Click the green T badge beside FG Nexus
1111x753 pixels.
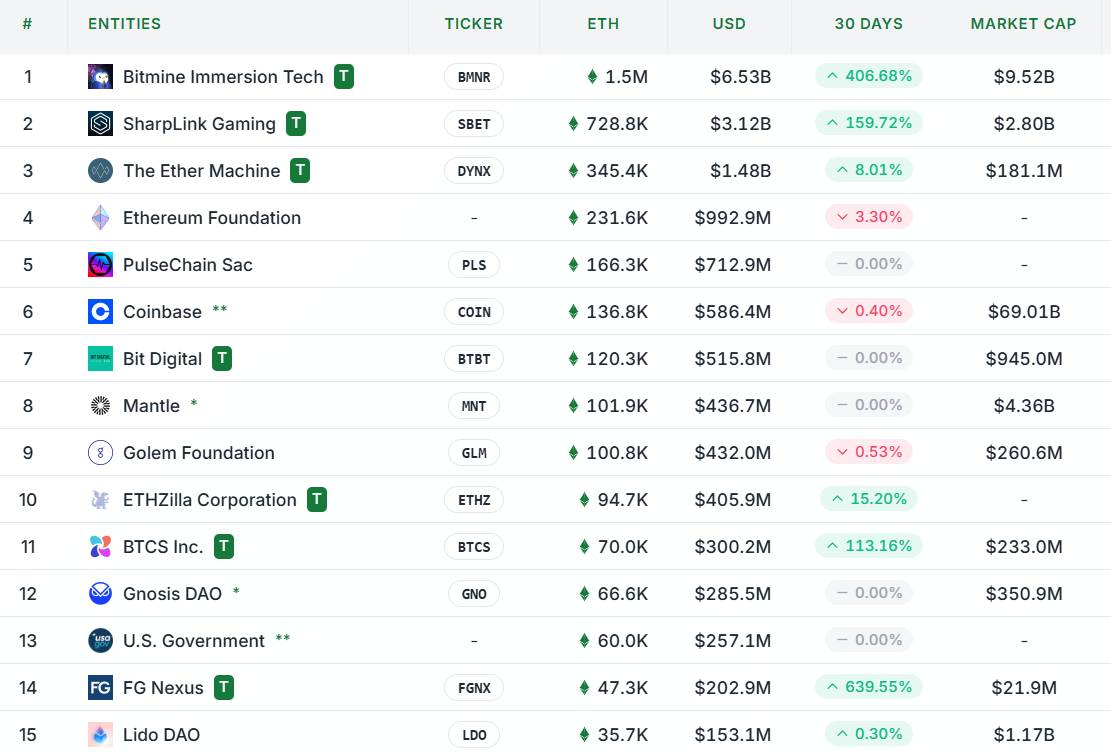(x=224, y=687)
